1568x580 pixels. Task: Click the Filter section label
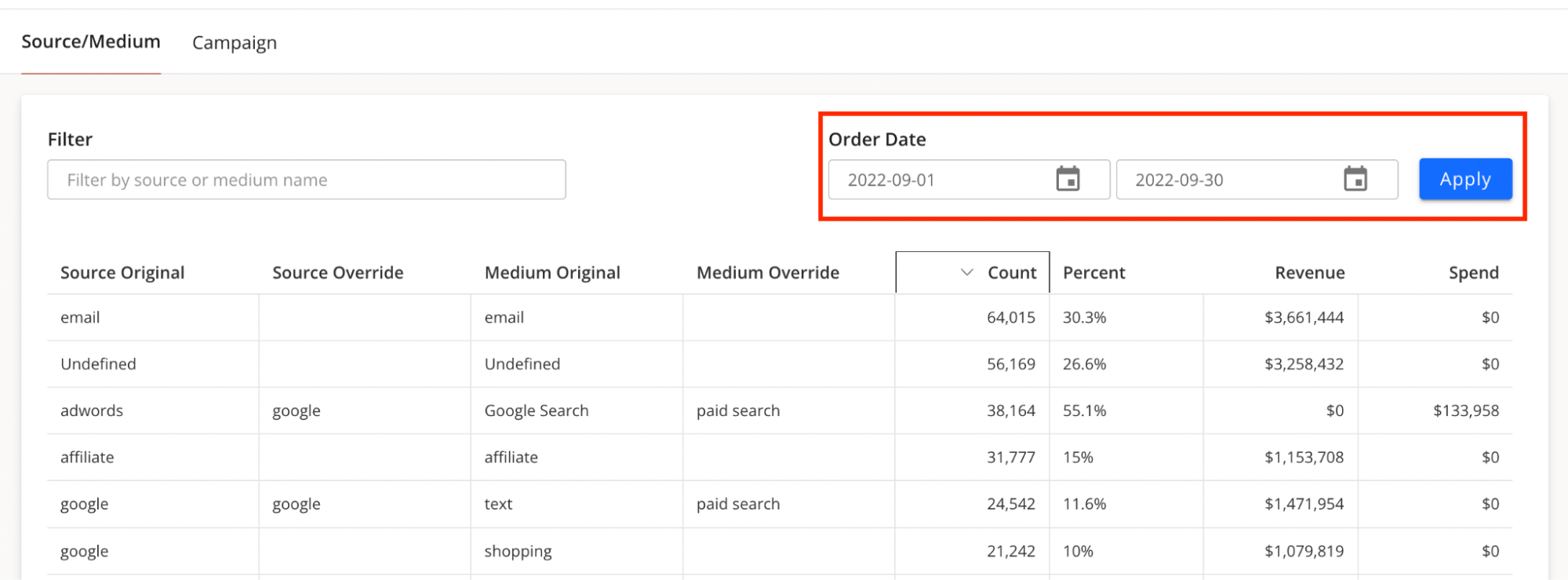[70, 139]
